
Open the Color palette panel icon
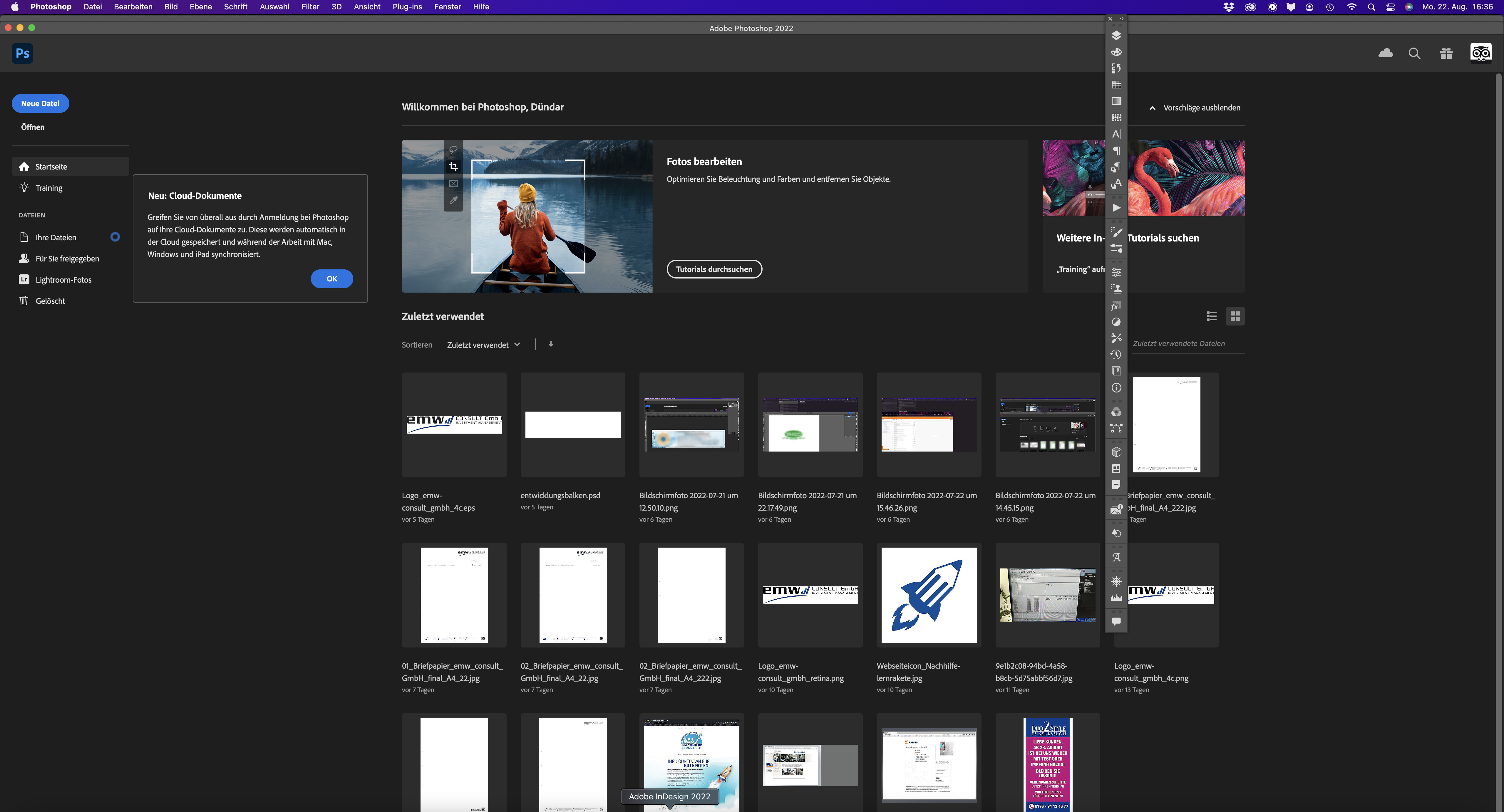1116,52
